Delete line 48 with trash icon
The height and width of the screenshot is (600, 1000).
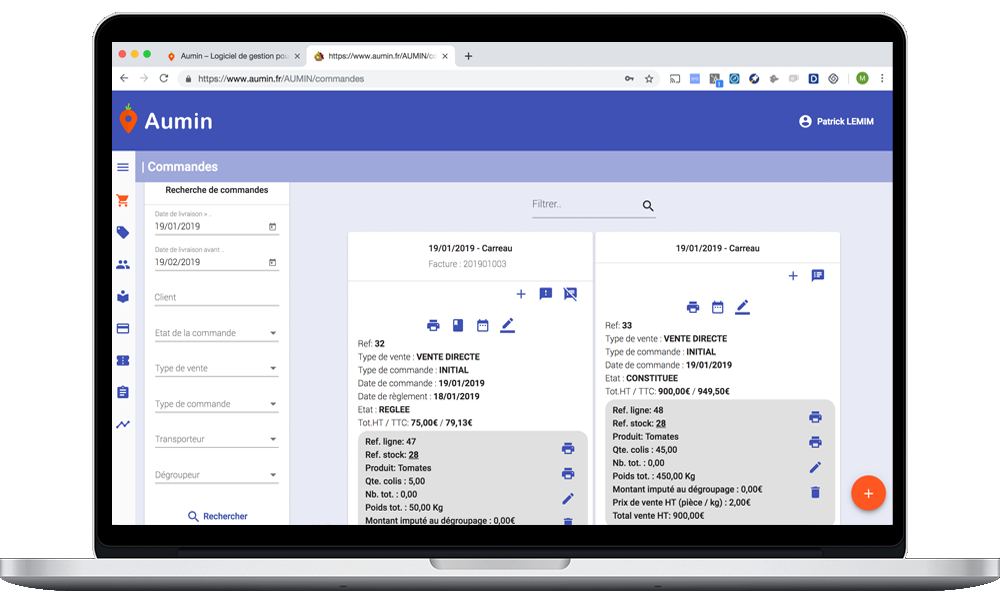[x=815, y=492]
